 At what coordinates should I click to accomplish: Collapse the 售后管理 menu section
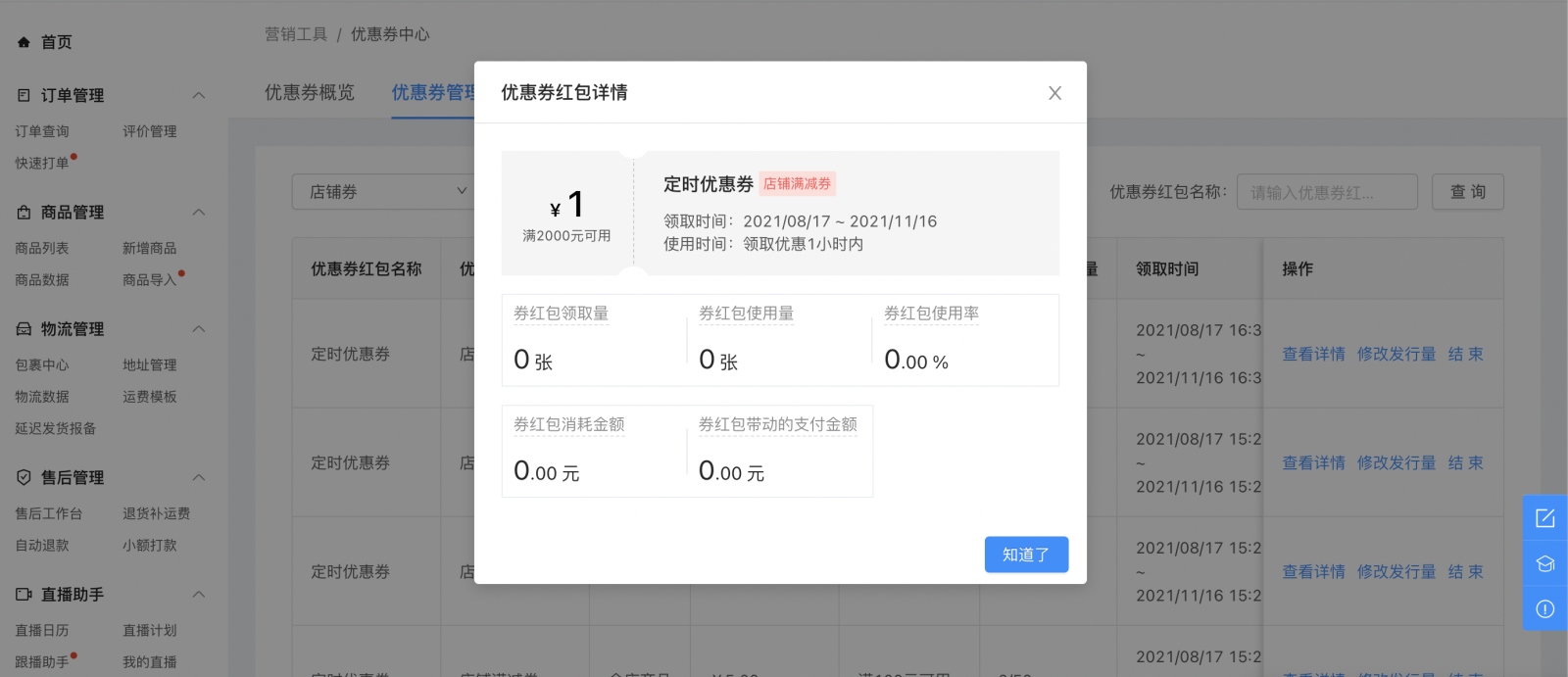click(199, 477)
